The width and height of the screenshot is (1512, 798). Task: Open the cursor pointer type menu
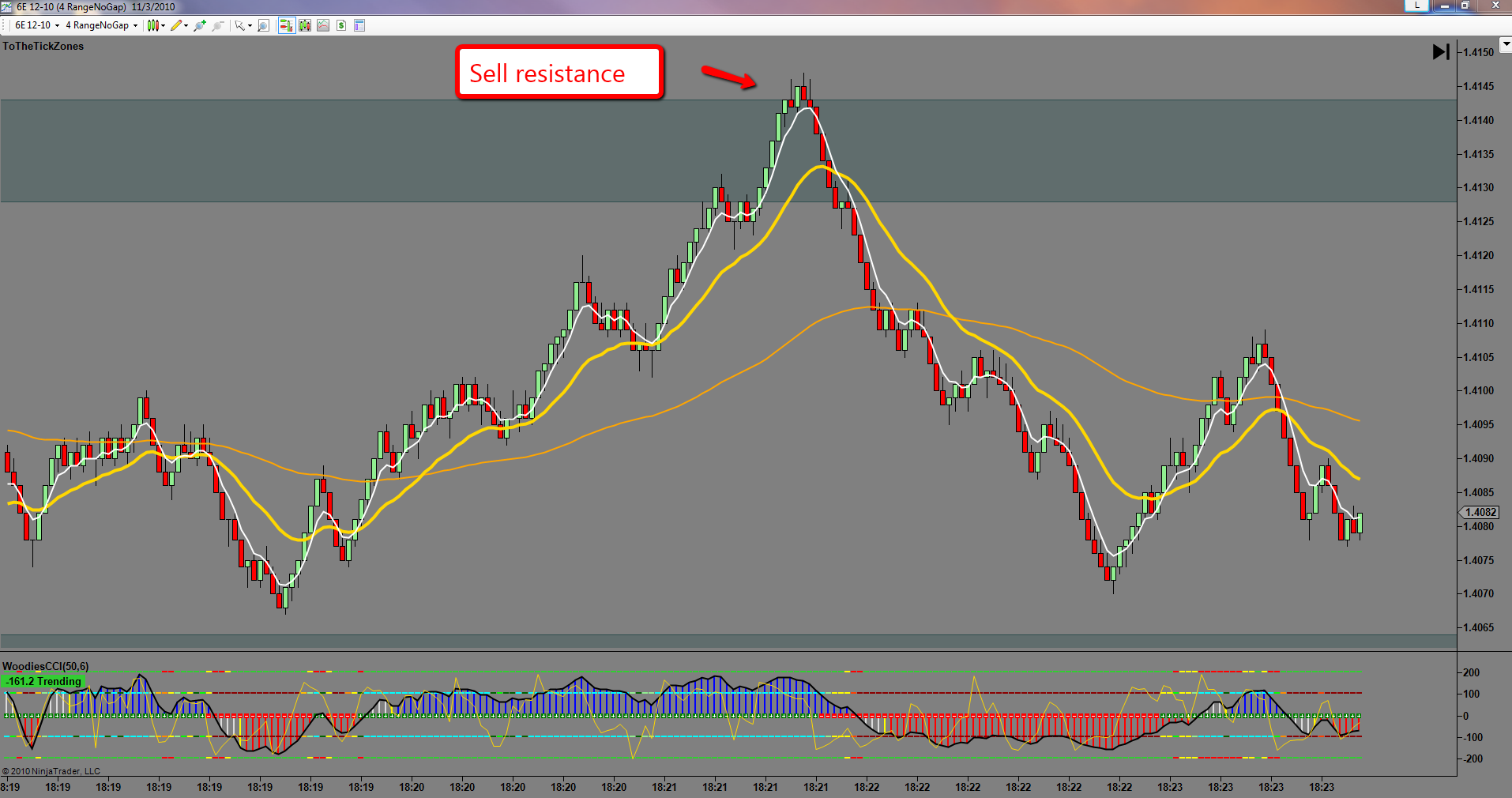pyautogui.click(x=243, y=25)
